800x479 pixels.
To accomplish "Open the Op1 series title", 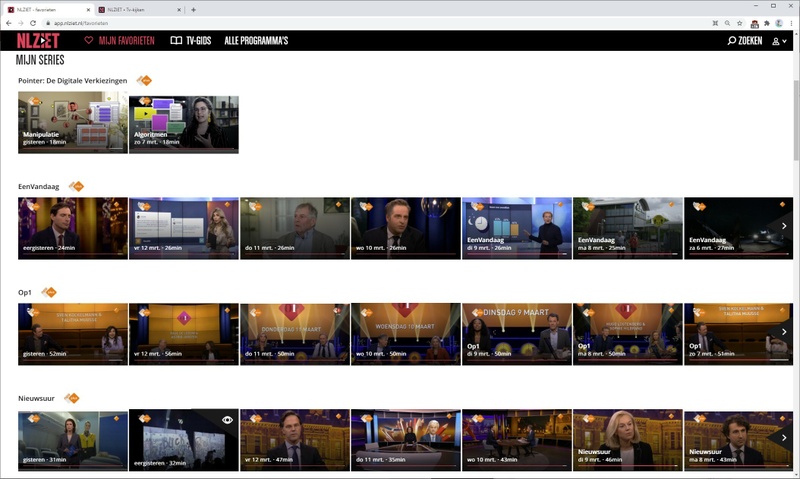I will pos(24,292).
